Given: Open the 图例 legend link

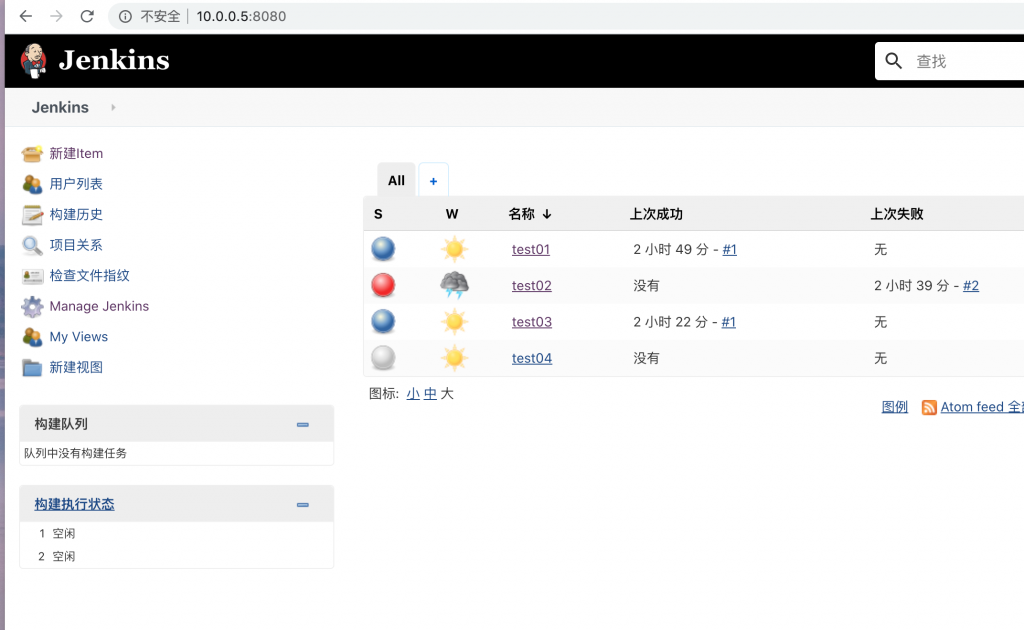Looking at the screenshot, I should pos(895,407).
